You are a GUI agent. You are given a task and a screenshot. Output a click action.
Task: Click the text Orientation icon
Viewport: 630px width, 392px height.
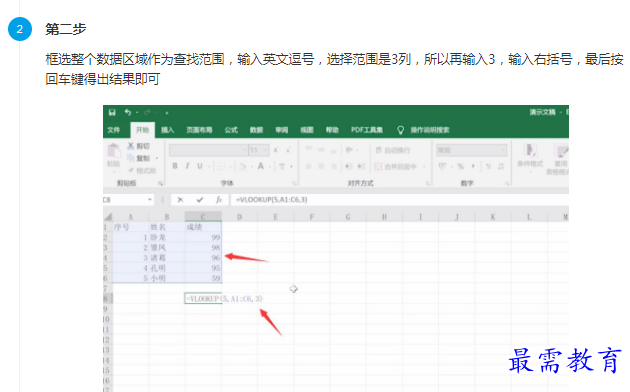tap(349, 150)
